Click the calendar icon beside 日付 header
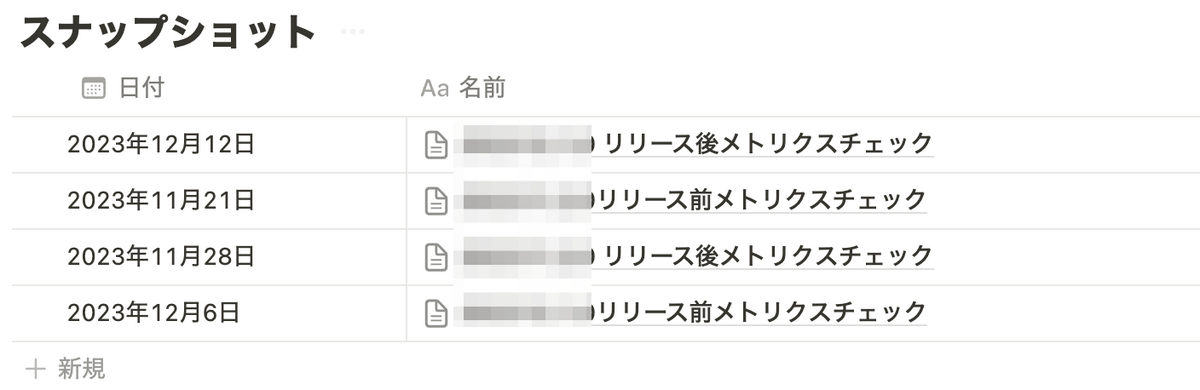The height and width of the screenshot is (390, 1200). (x=94, y=89)
